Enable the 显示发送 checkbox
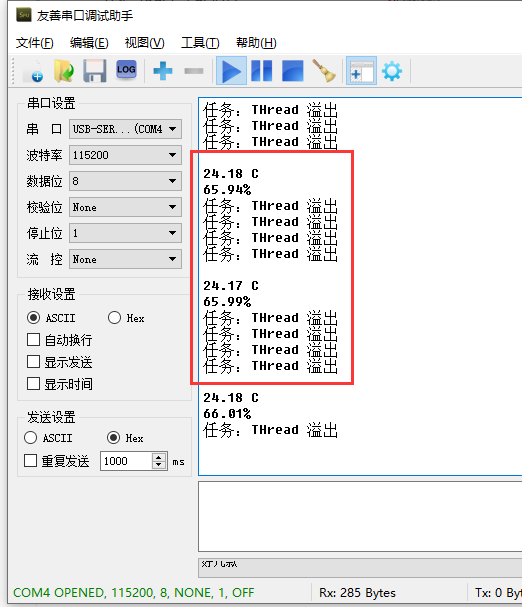The image size is (522, 607). 60,362
